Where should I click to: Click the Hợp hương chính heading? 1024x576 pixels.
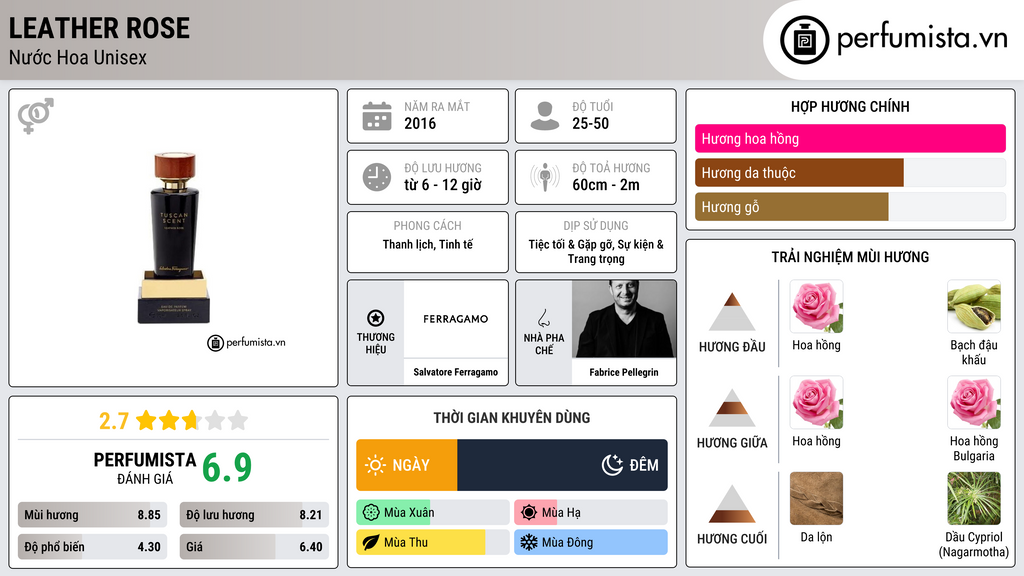pos(850,106)
